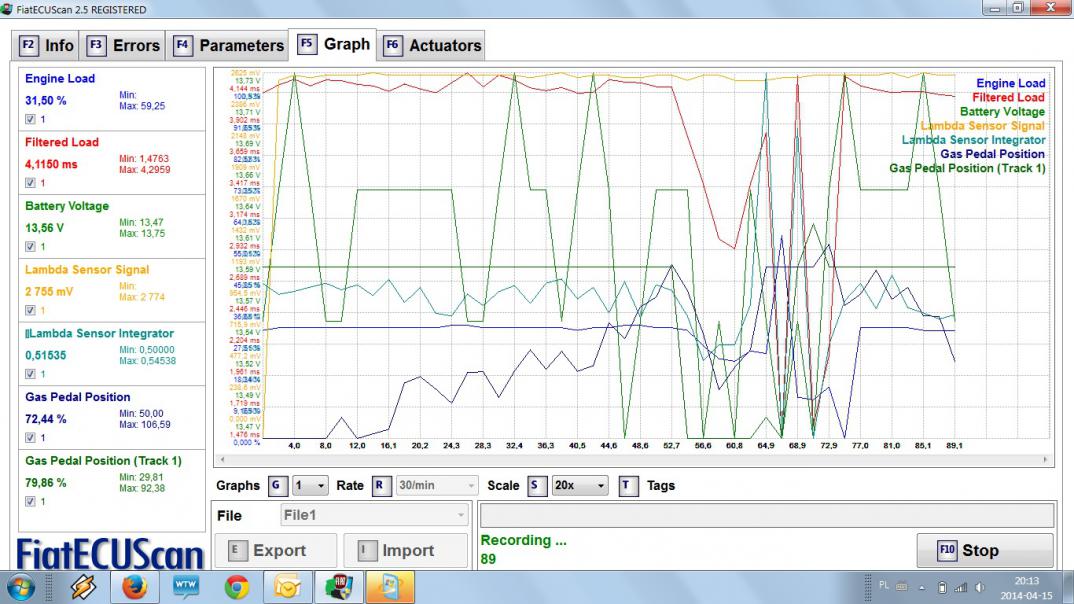Click the G shortcut icon beside Graphs
Screen dimensions: 1074x604
tap(278, 486)
